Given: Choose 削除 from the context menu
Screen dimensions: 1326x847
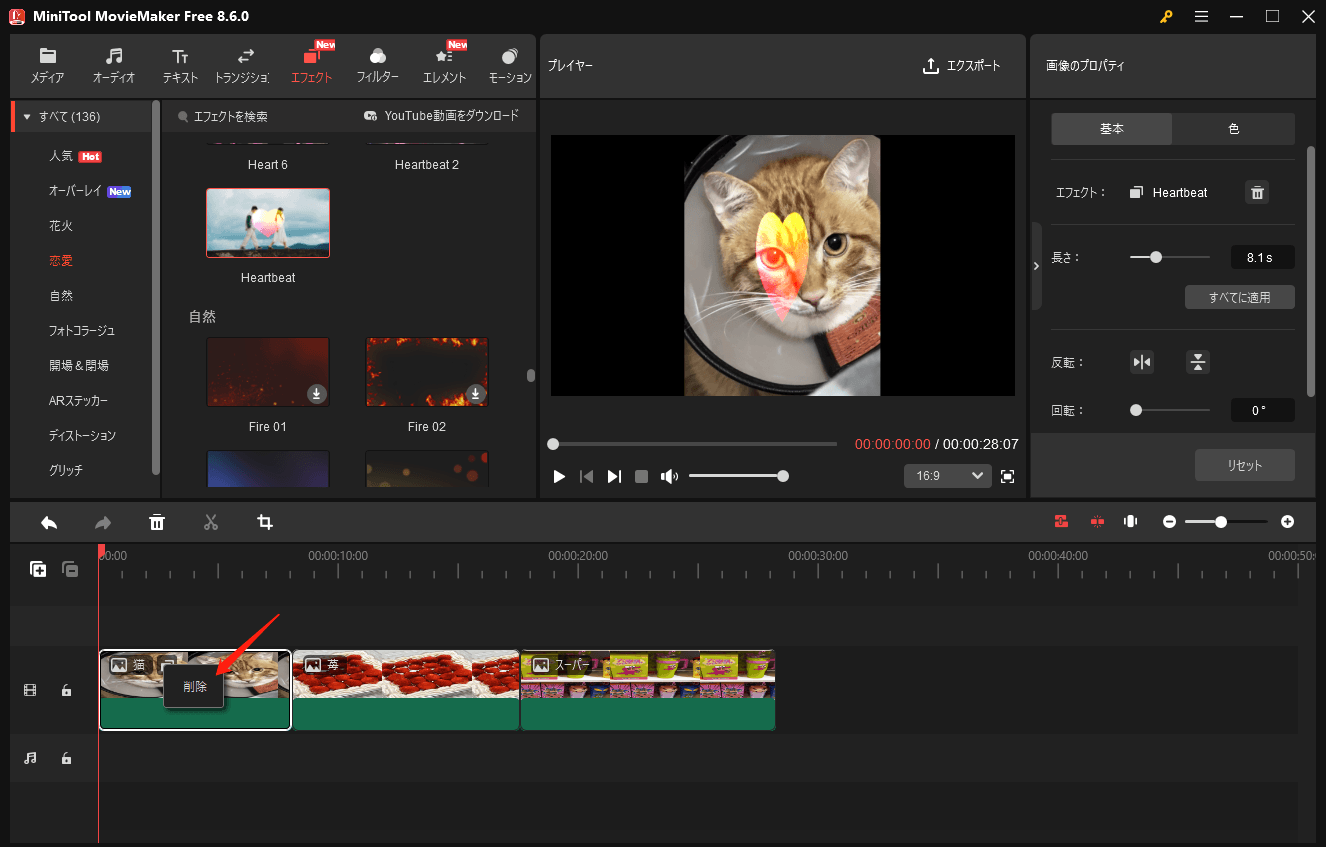Looking at the screenshot, I should tap(193, 687).
